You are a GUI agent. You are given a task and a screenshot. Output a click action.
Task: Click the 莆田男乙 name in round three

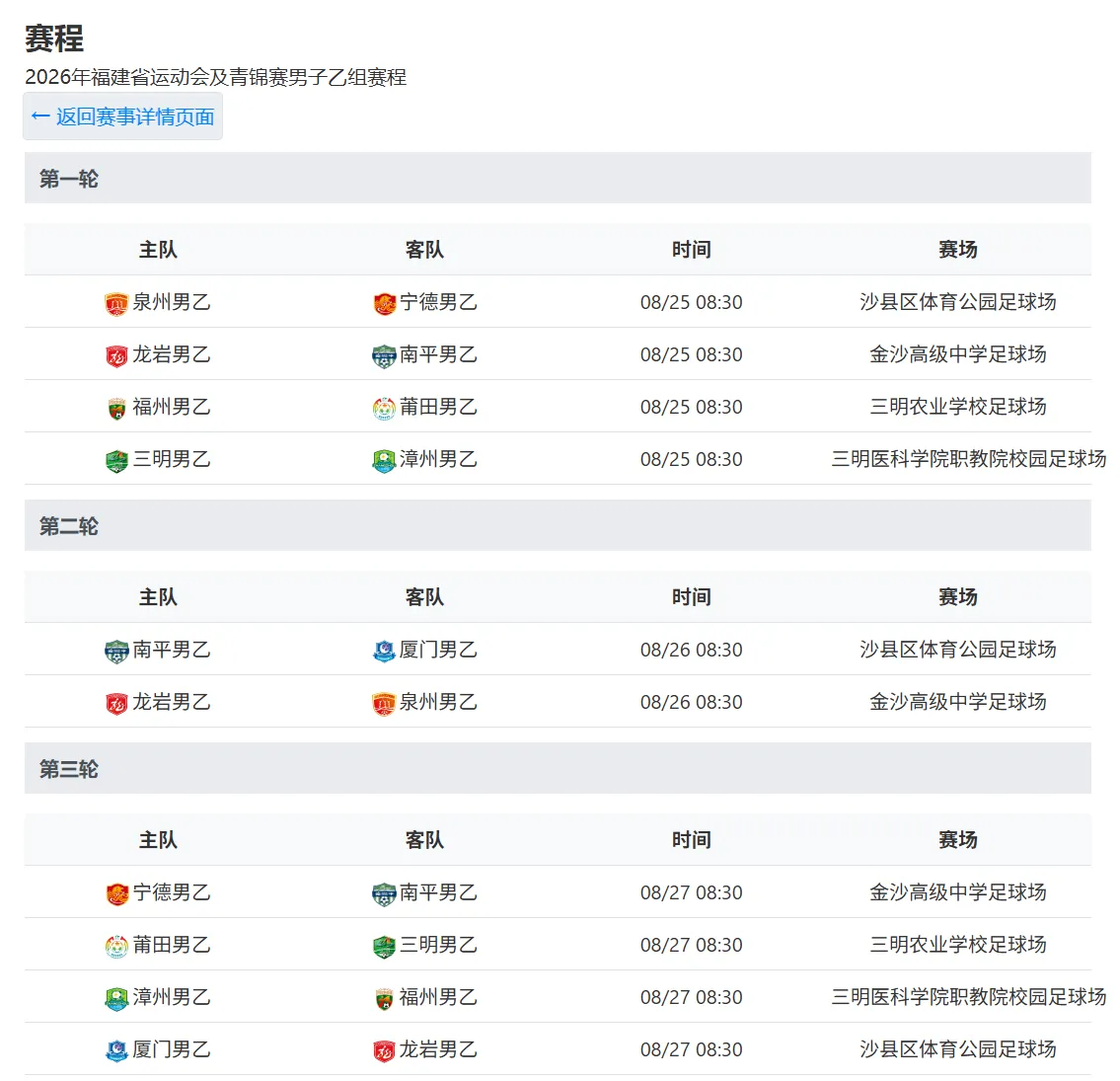172,945
